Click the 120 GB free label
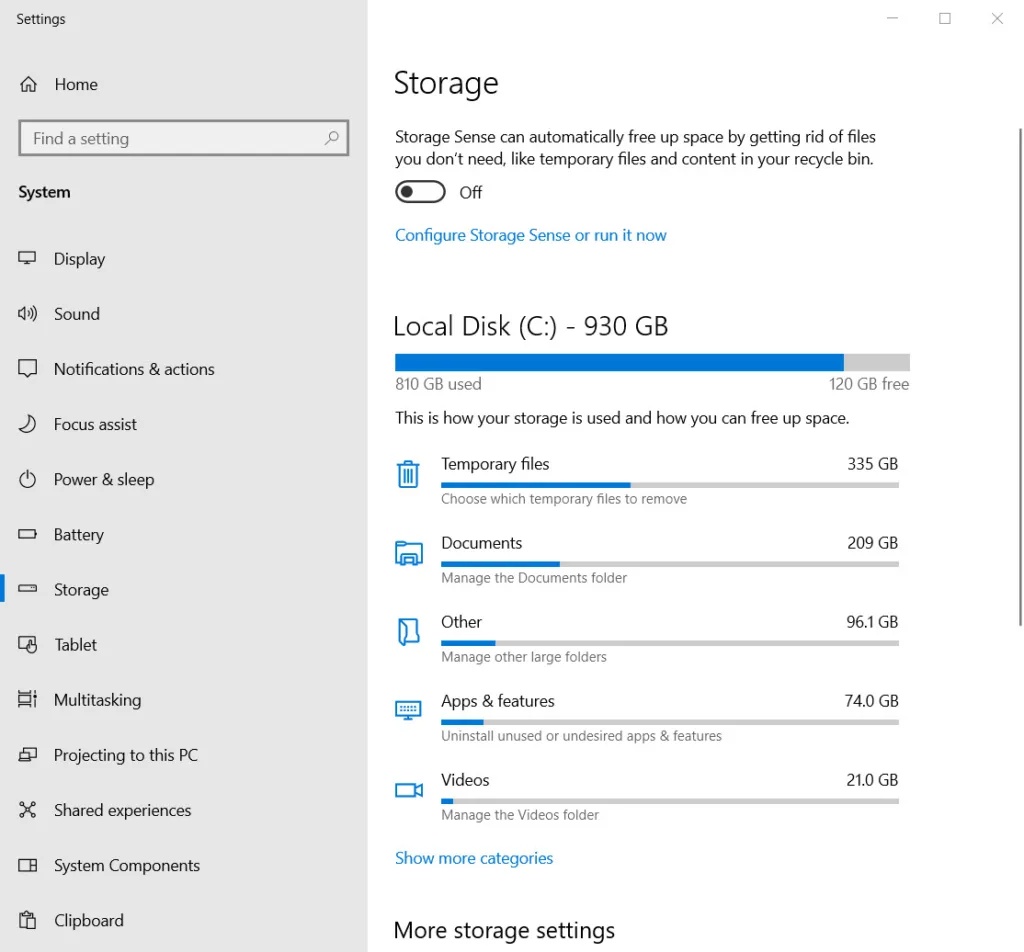 point(869,384)
